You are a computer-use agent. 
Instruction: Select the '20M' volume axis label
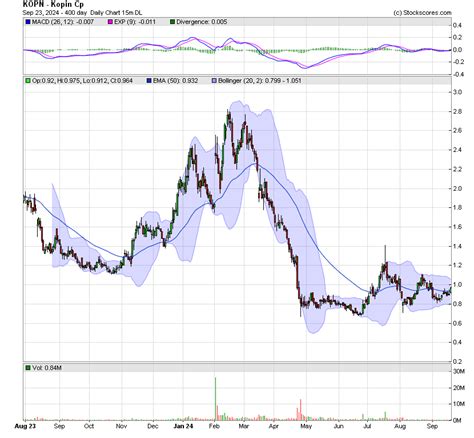tap(459, 388)
